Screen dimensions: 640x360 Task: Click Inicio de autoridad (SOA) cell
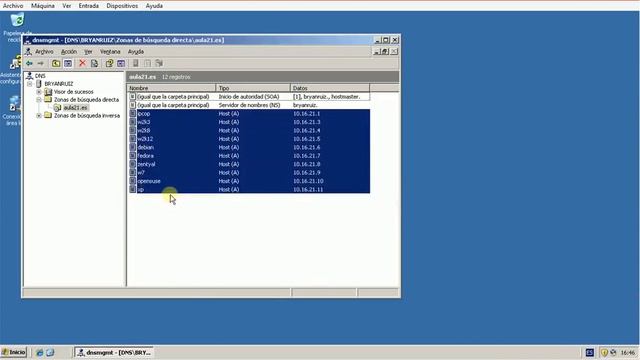pyautogui.click(x=249, y=97)
